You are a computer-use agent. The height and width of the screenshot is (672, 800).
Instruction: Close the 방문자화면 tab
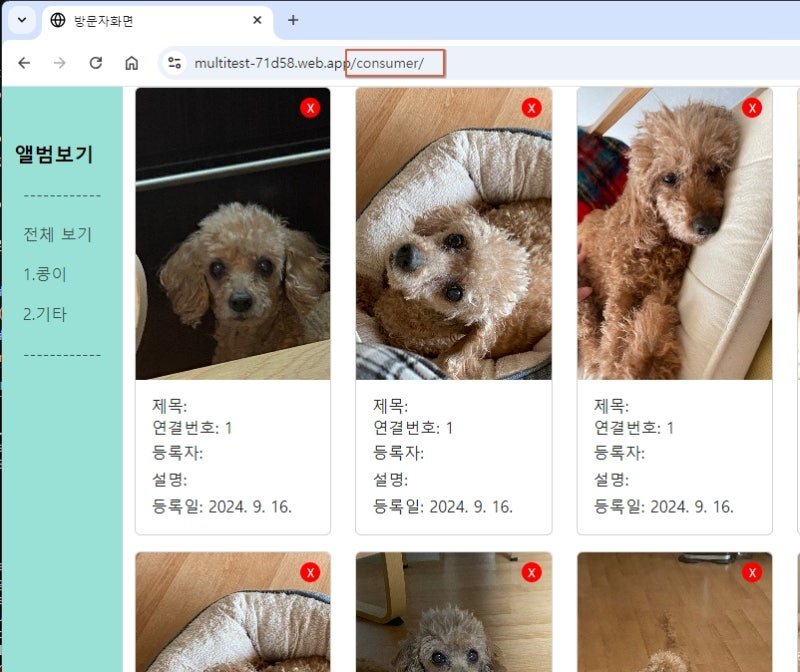(257, 20)
